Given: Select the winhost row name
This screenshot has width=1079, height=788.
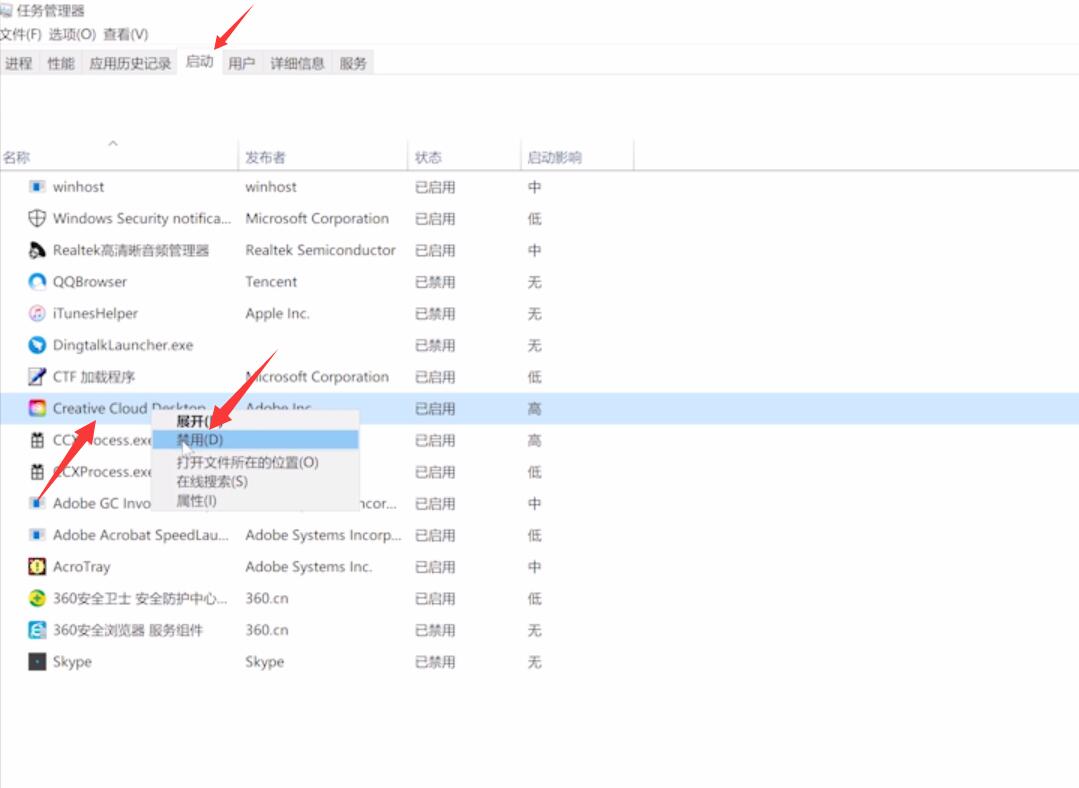Looking at the screenshot, I should pyautogui.click(x=78, y=187).
